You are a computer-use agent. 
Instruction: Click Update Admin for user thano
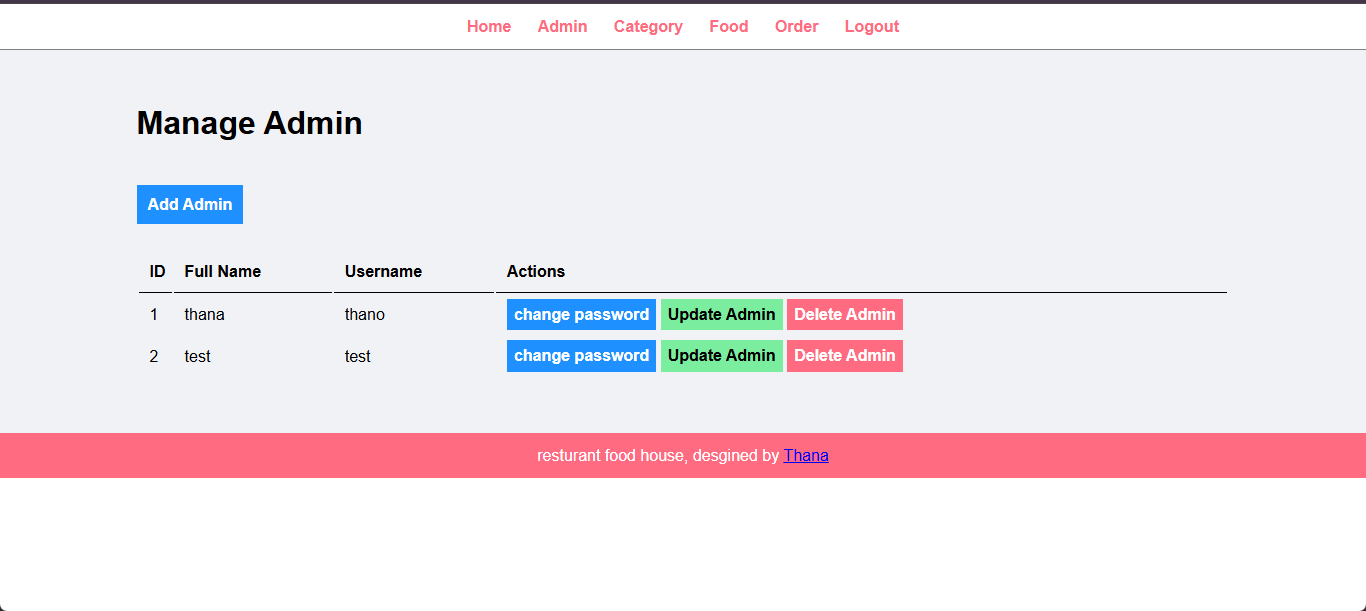point(721,314)
